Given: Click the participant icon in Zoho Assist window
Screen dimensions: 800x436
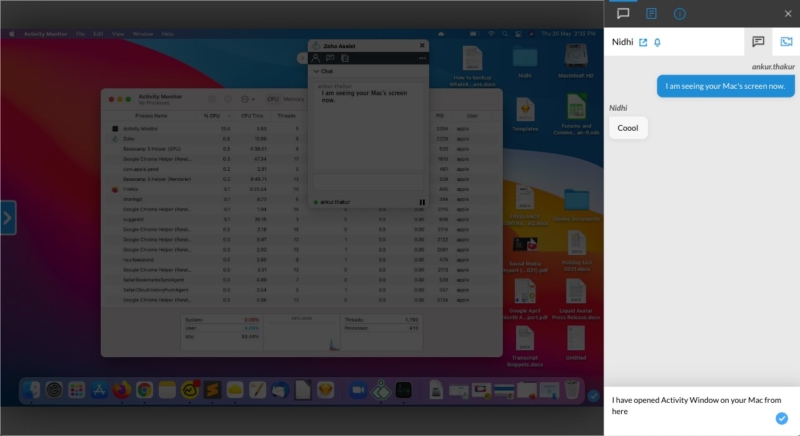Looking at the screenshot, I should pos(316,58).
